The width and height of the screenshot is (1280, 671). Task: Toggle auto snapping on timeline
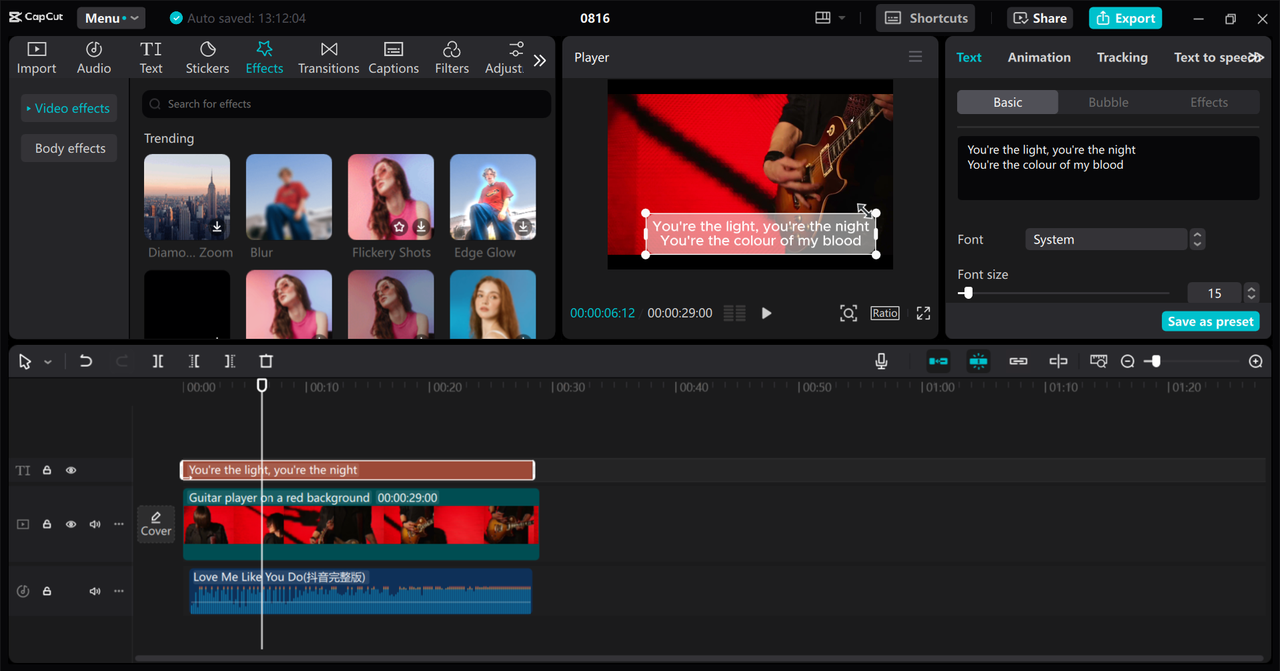point(978,361)
